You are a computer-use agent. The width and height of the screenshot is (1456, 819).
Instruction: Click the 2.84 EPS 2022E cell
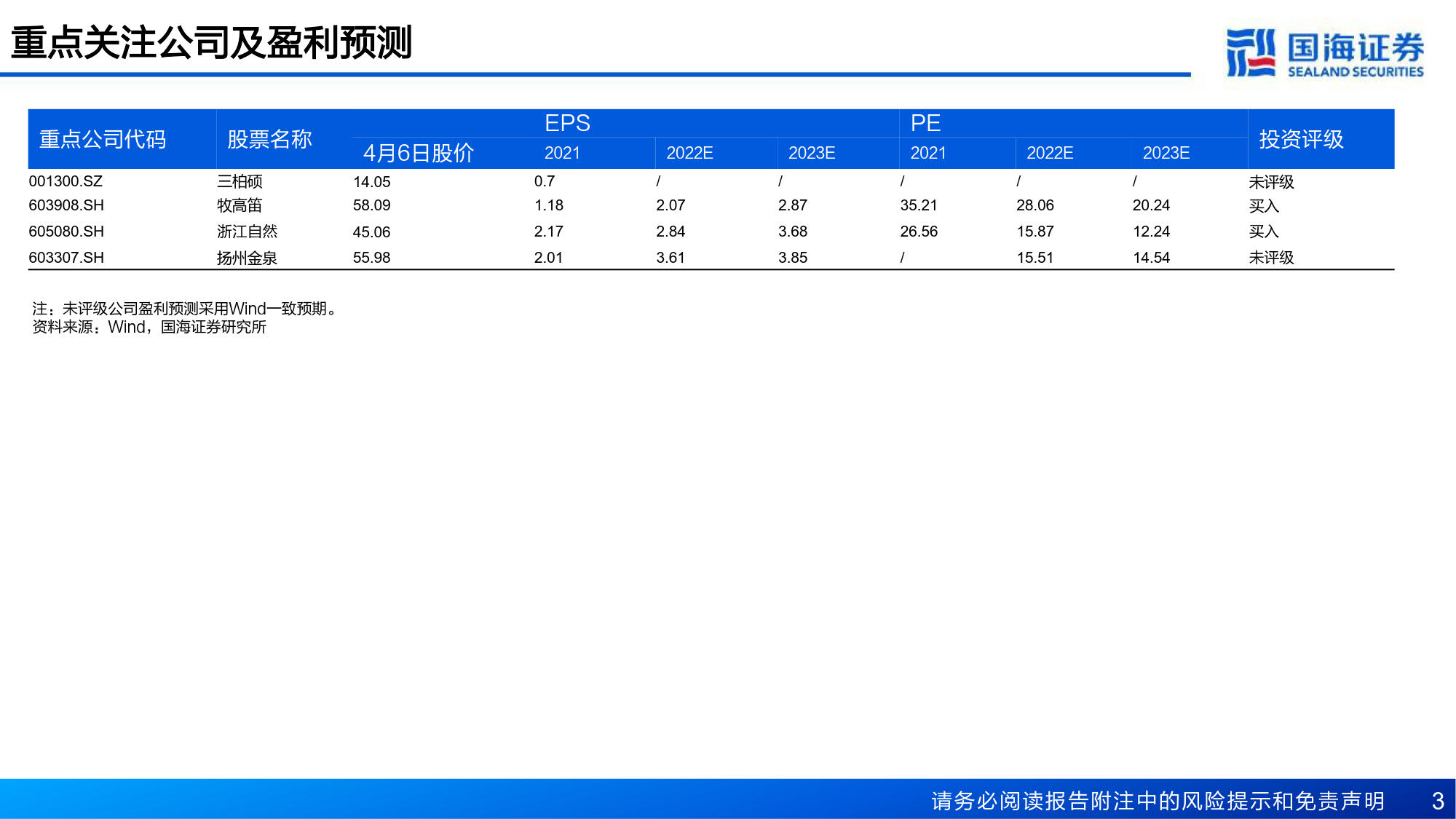pyautogui.click(x=670, y=232)
